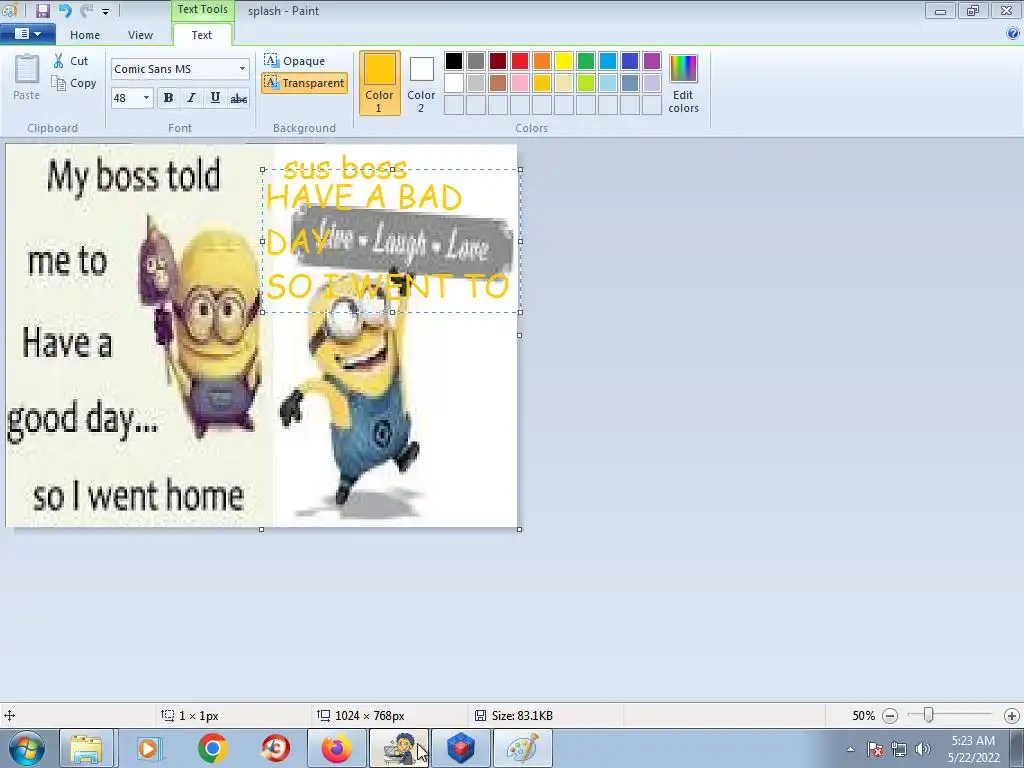Toggle Bold formatting
This screenshot has width=1024, height=768.
click(x=168, y=98)
